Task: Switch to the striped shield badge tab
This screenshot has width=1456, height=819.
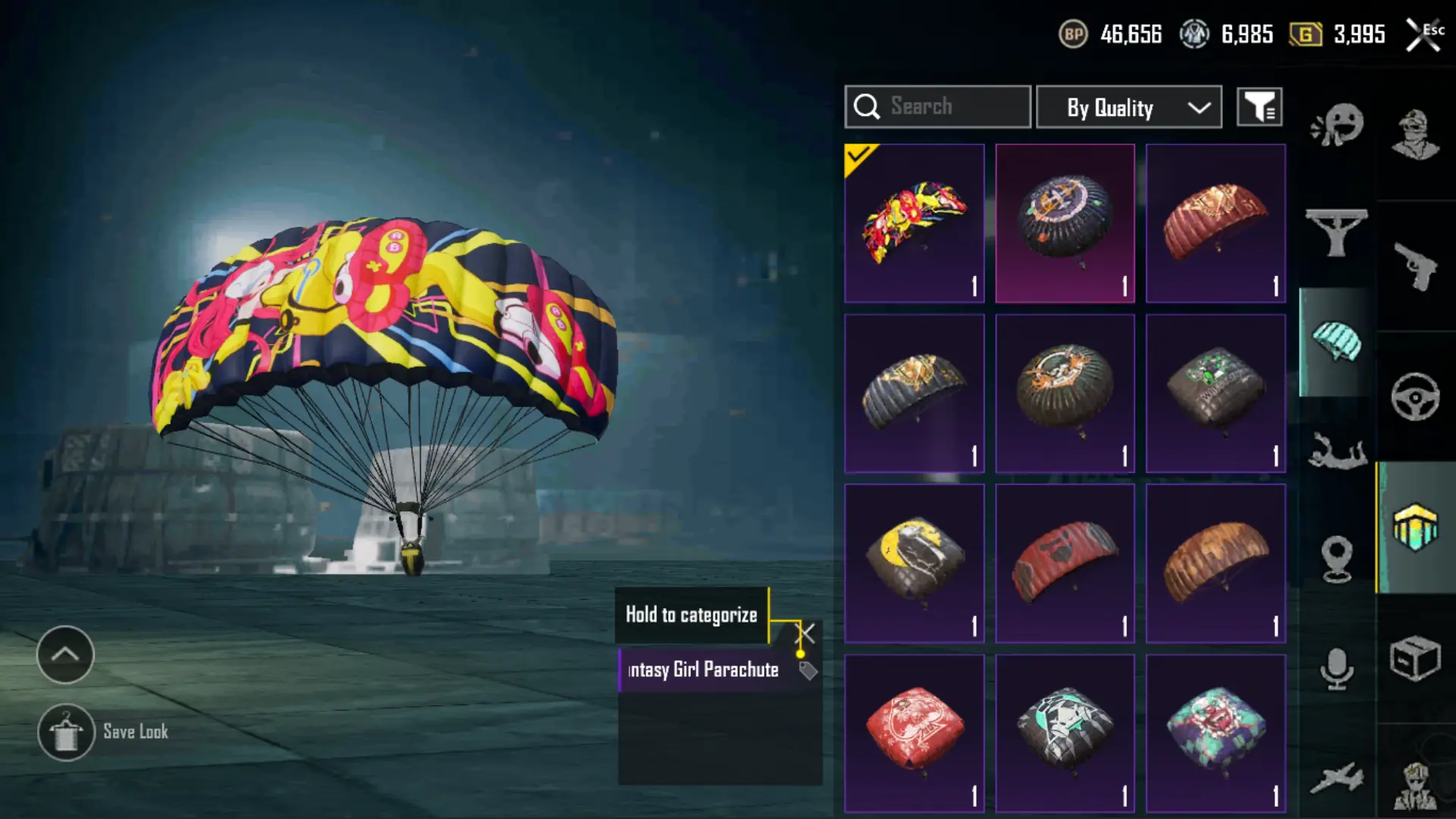Action: click(x=1415, y=527)
